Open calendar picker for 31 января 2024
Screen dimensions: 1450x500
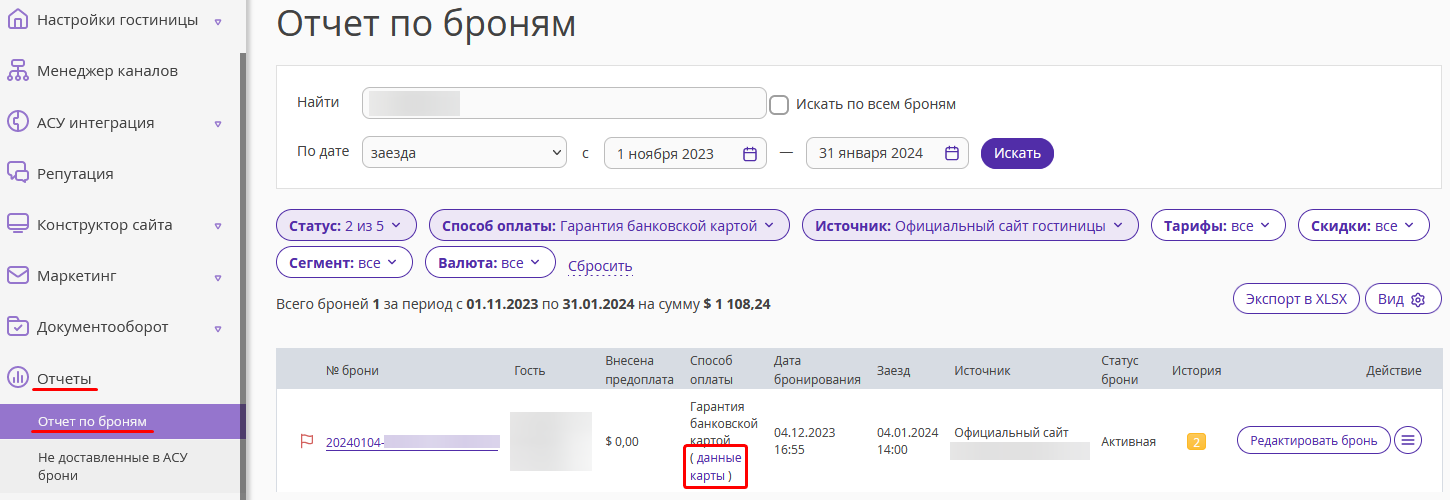click(x=952, y=154)
